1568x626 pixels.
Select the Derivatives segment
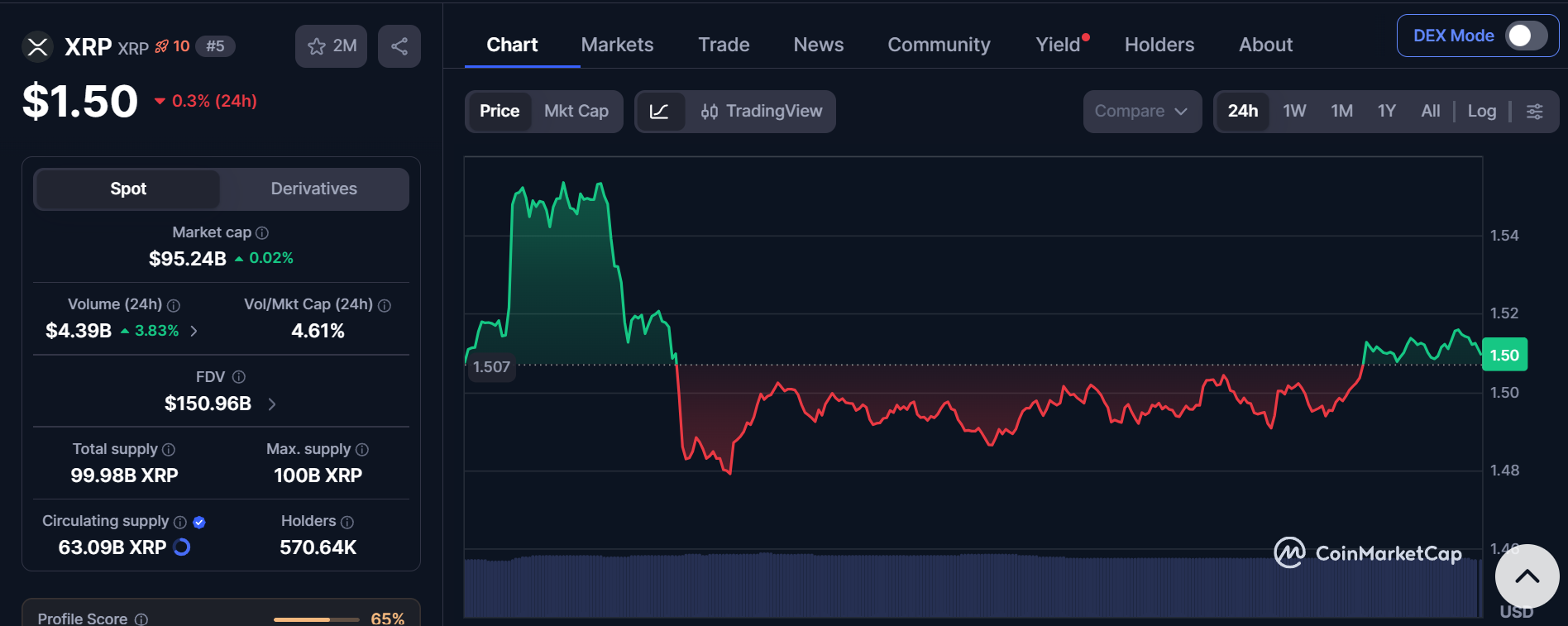pos(314,189)
